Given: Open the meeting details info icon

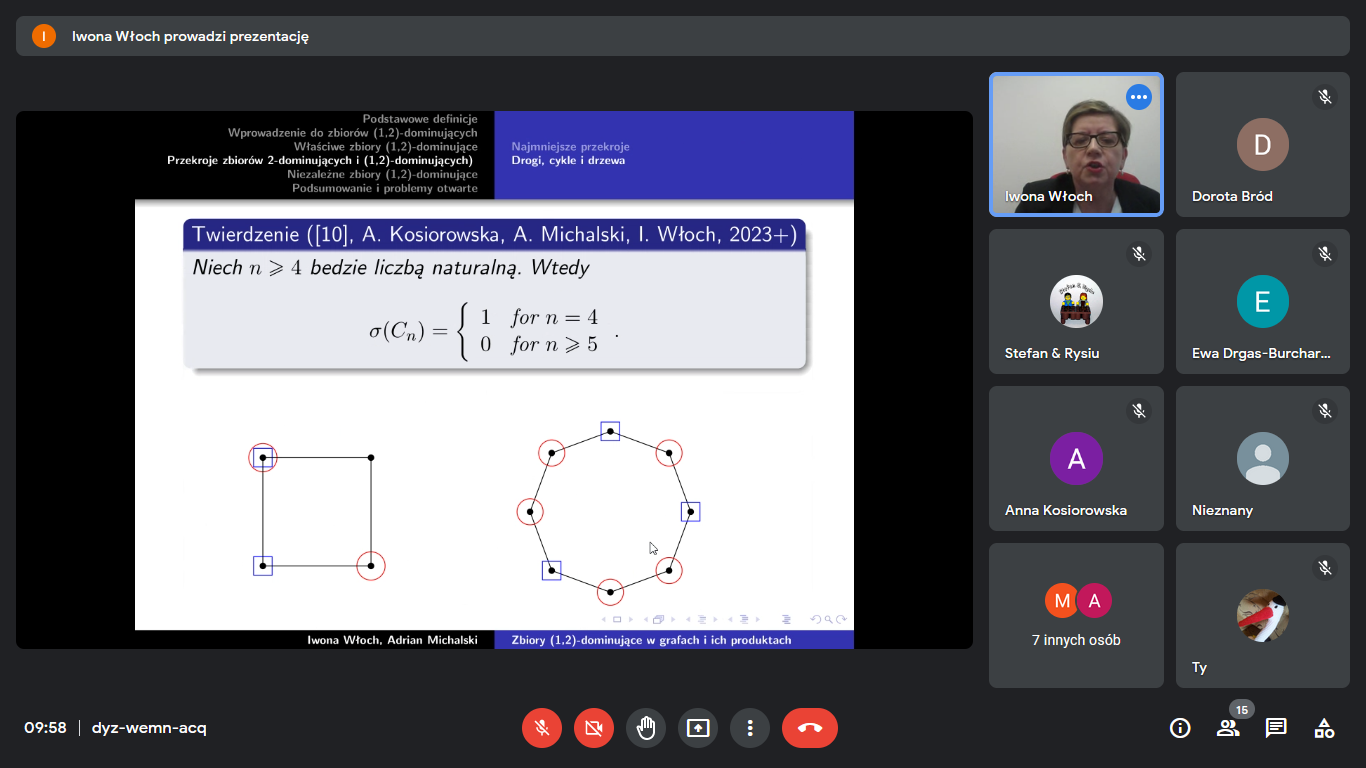Looking at the screenshot, I should click(1180, 728).
